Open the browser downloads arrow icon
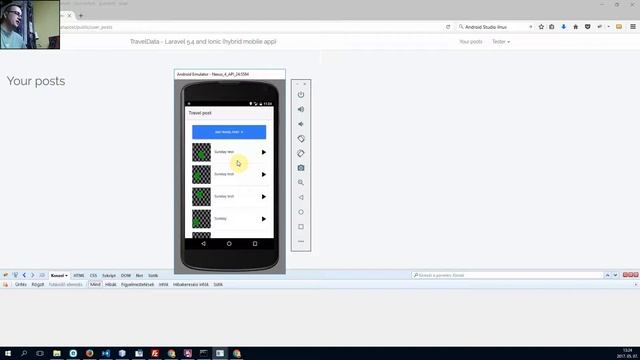The height and width of the screenshot is (360, 640). tap(564, 27)
